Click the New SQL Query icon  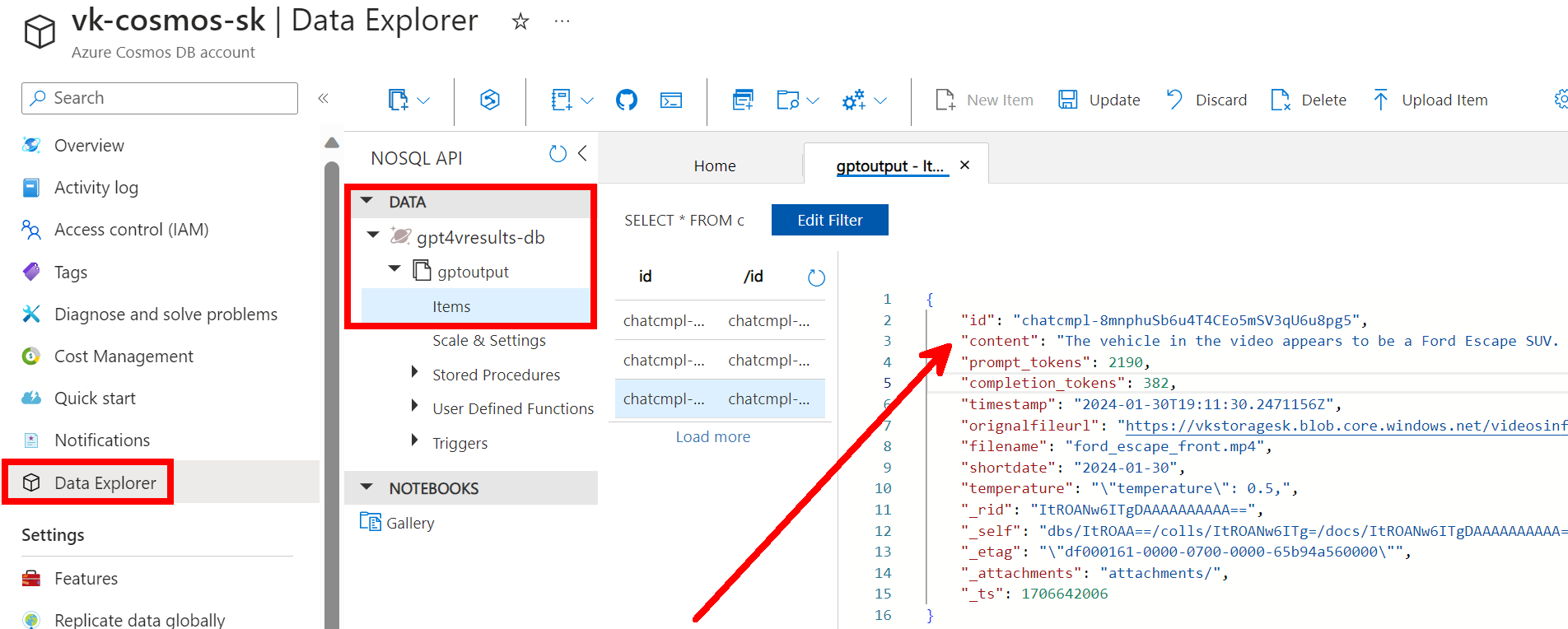[x=743, y=100]
